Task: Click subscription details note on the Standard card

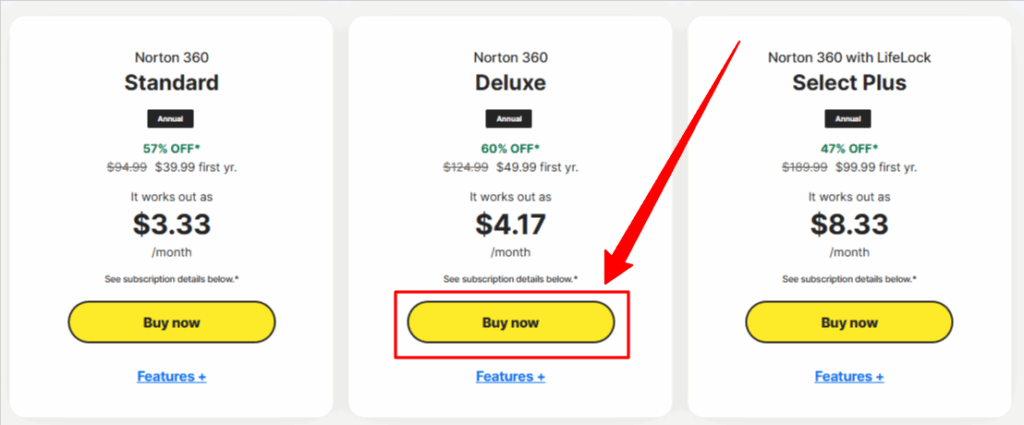Action: pyautogui.click(x=171, y=278)
